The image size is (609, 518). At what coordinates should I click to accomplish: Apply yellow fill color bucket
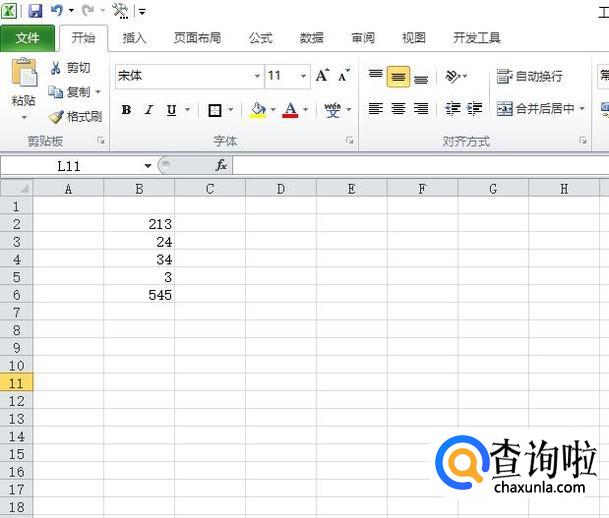pos(258,110)
